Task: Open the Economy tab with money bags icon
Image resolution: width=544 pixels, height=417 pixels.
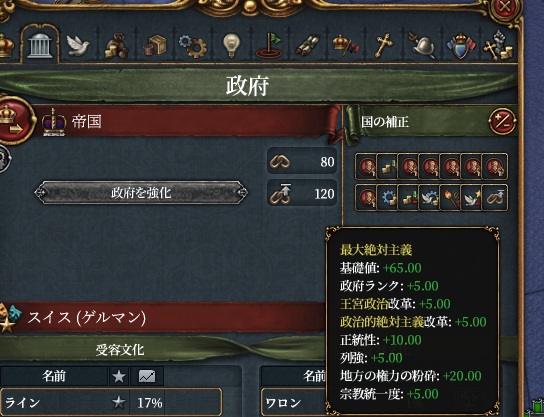Action: (x=117, y=45)
